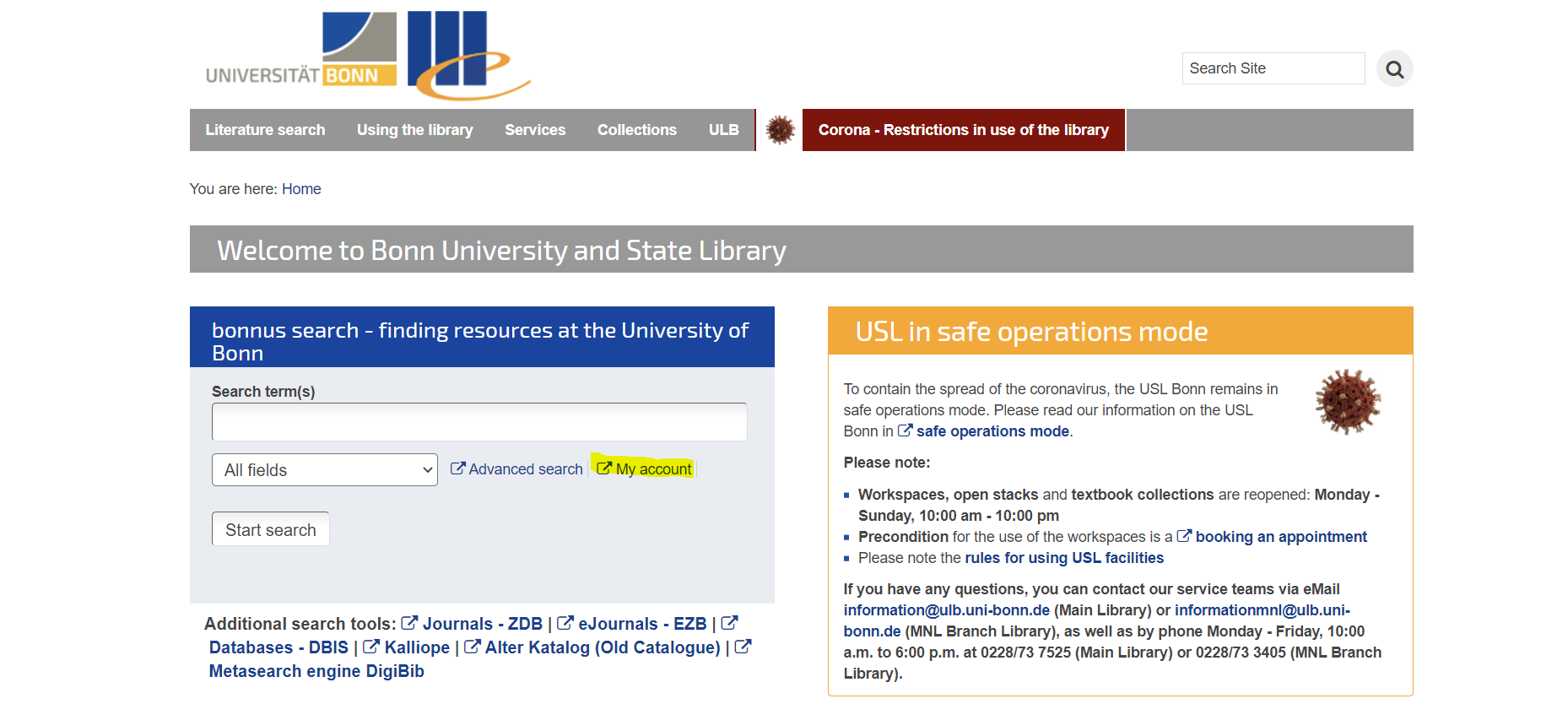Viewport: 1568px width, 704px height.
Task: Click the Search term(s) input box
Action: tap(479, 422)
